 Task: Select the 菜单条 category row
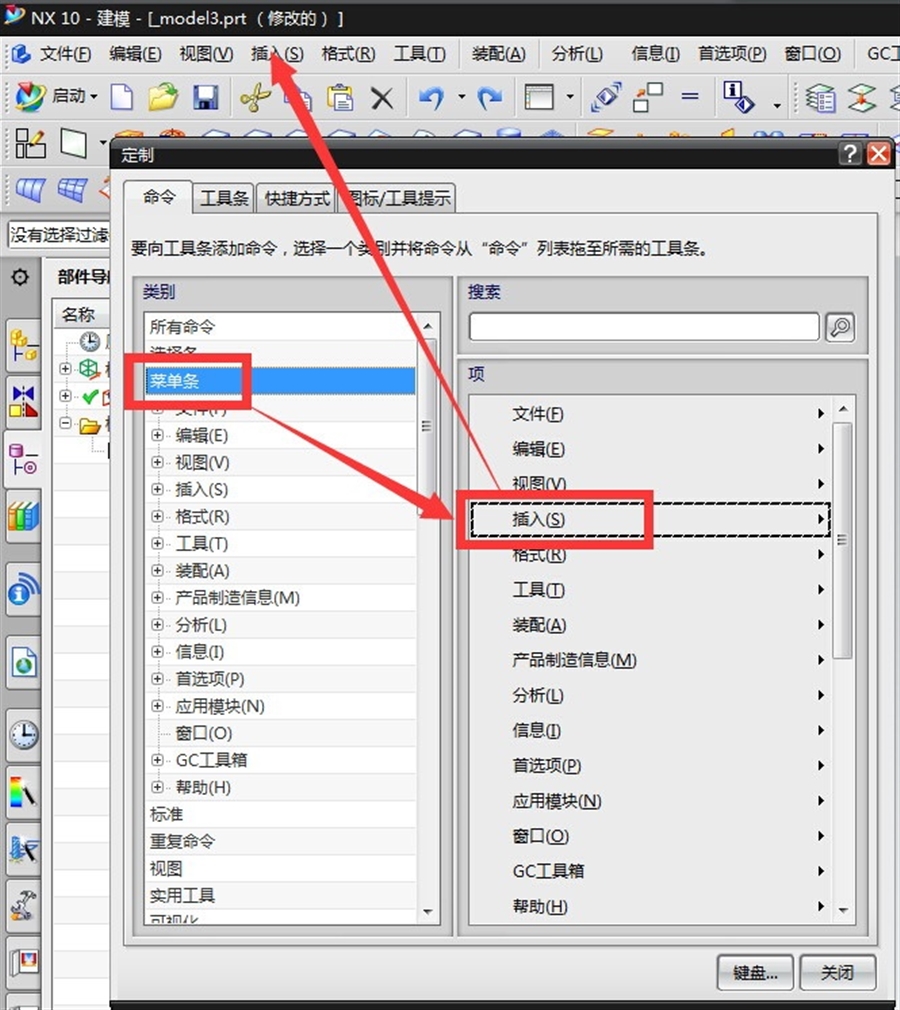coord(280,381)
